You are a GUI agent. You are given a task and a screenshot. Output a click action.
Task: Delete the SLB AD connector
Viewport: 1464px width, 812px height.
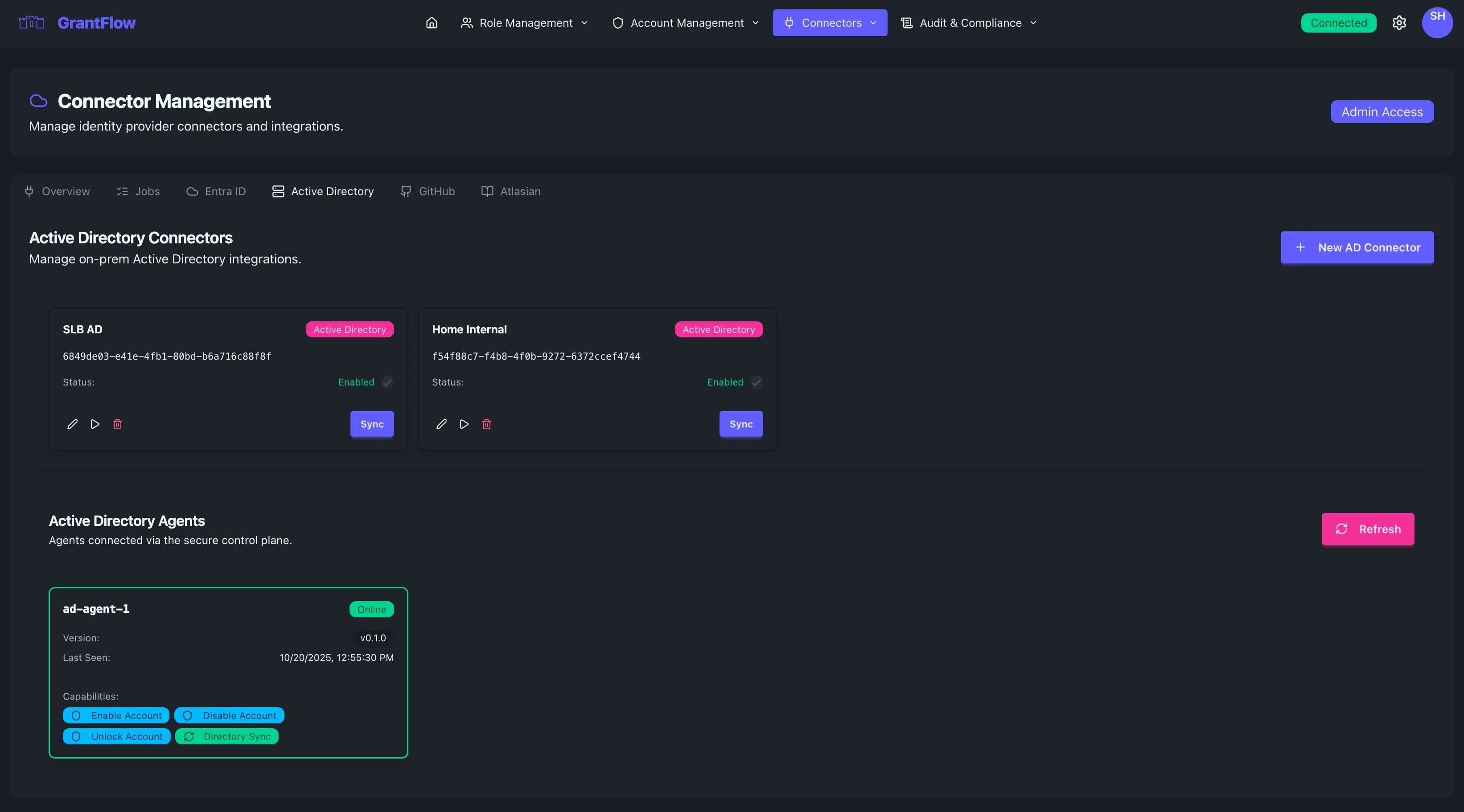[118, 424]
